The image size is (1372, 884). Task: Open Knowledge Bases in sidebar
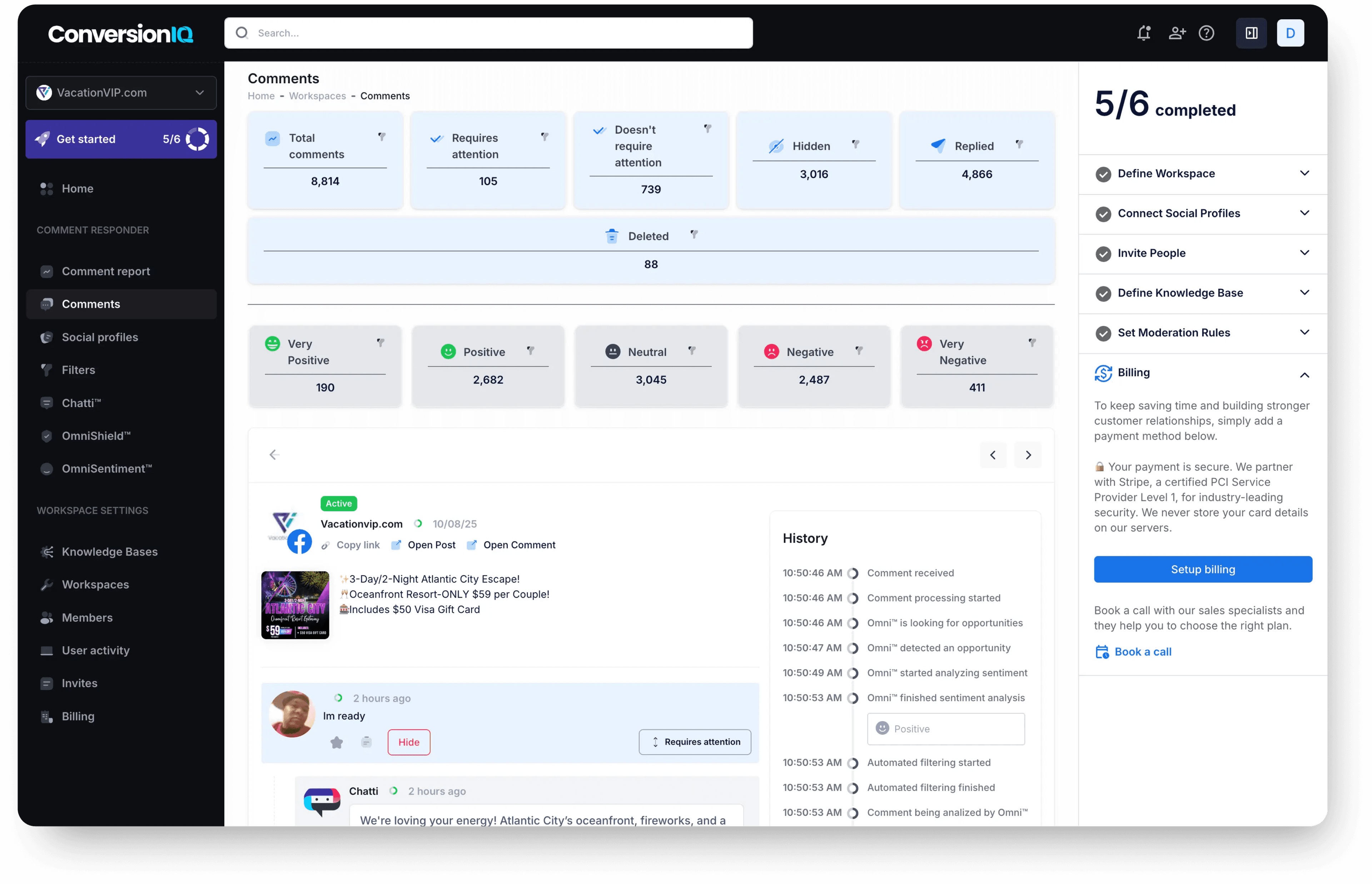tap(110, 552)
